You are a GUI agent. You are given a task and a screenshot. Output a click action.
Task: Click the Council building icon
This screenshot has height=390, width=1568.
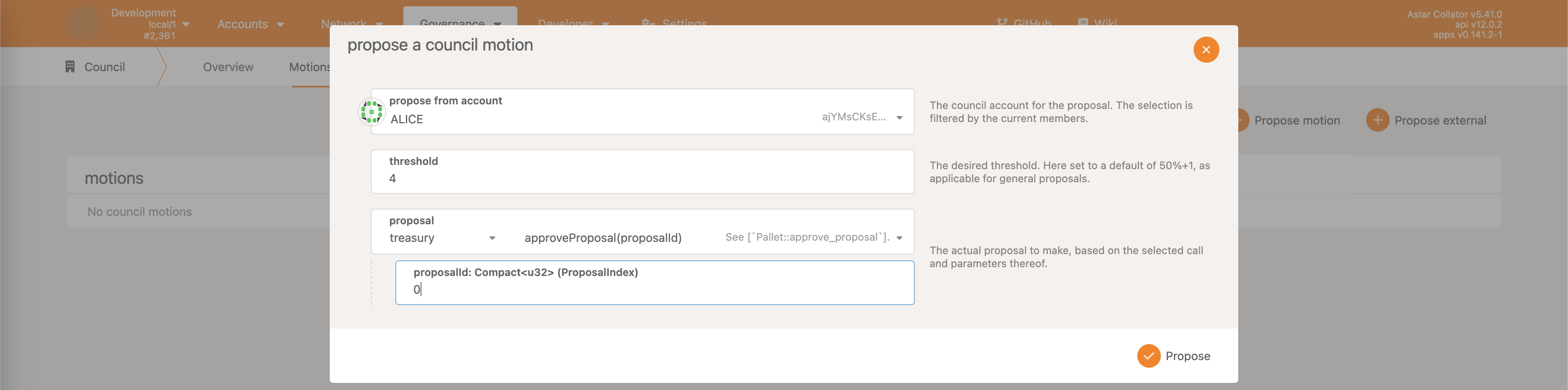point(70,67)
